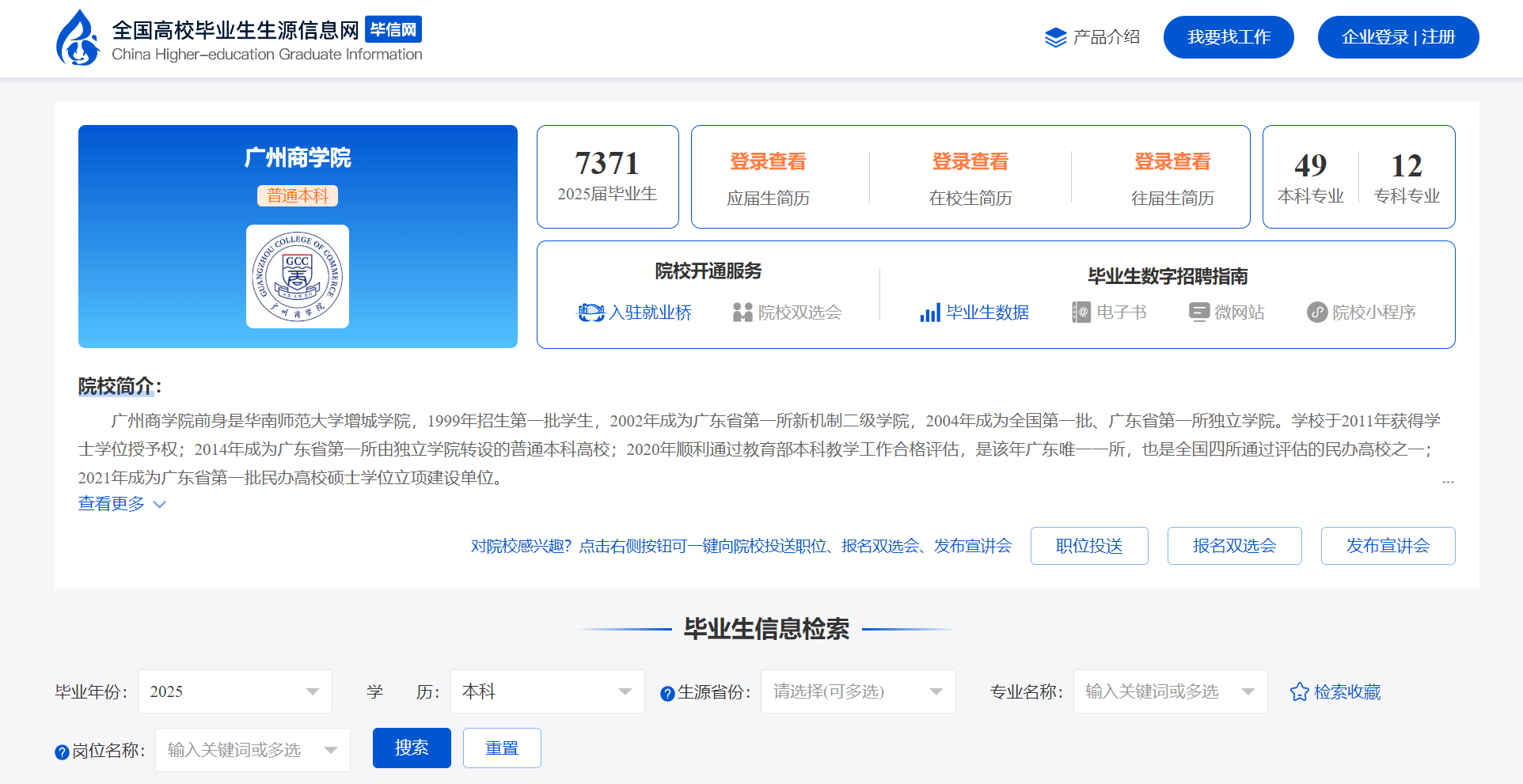
Task: Click the 微网站 message icon
Action: 1199,312
